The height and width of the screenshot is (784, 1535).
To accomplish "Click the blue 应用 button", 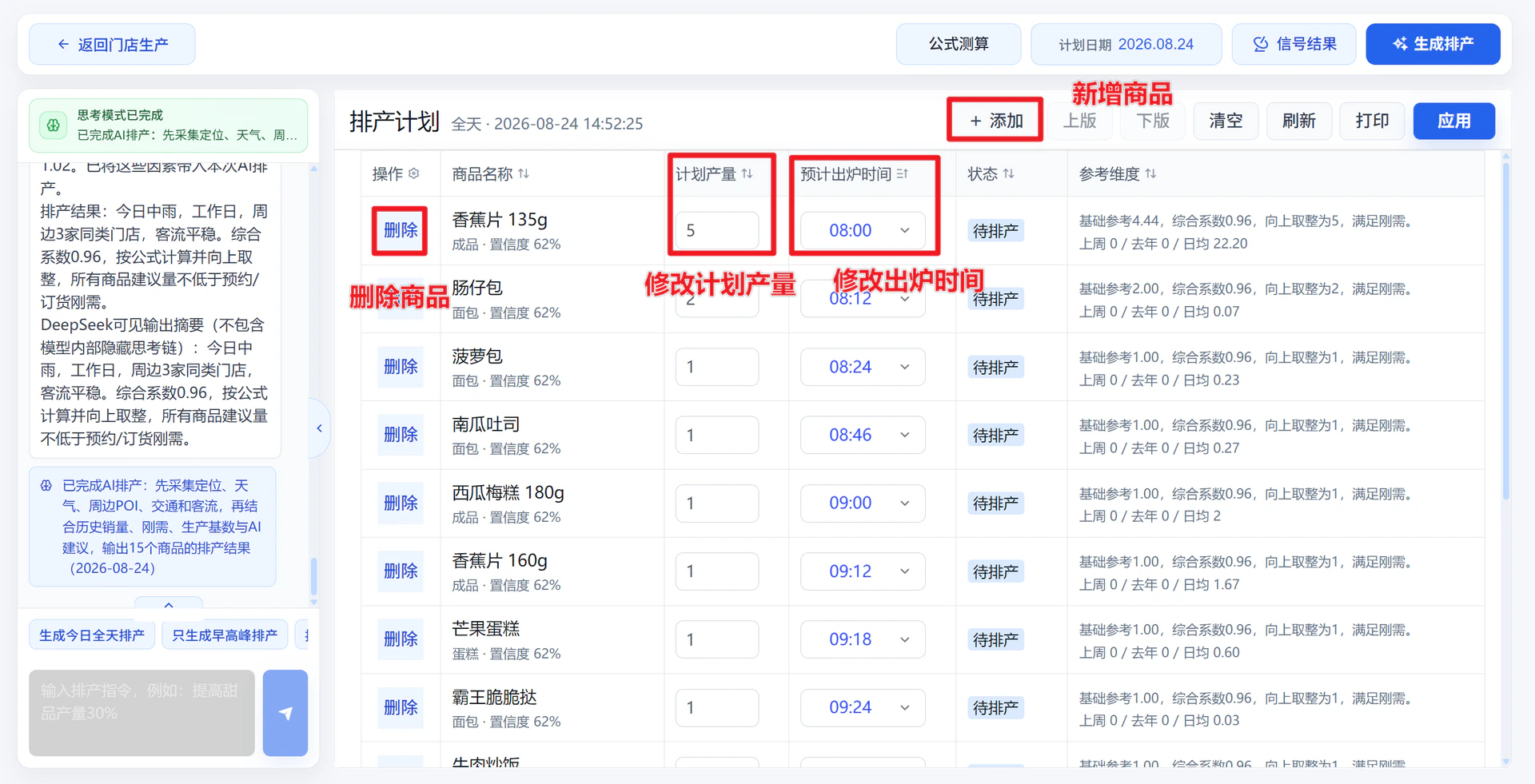I will 1453,121.
